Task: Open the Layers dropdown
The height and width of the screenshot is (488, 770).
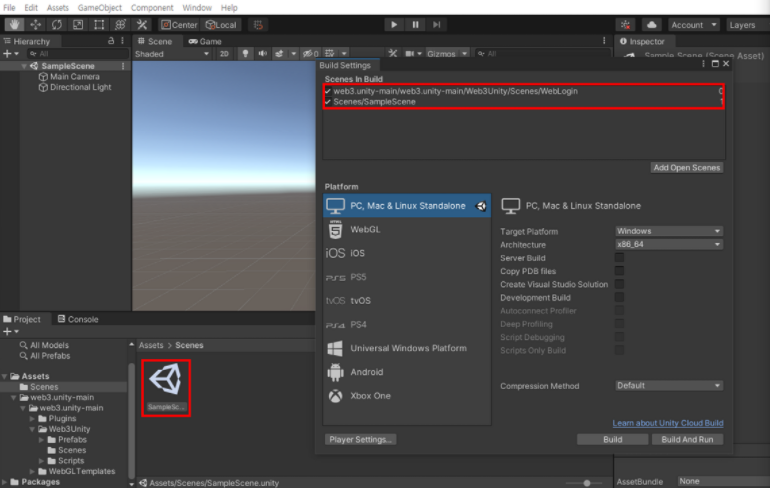Action: 746,25
